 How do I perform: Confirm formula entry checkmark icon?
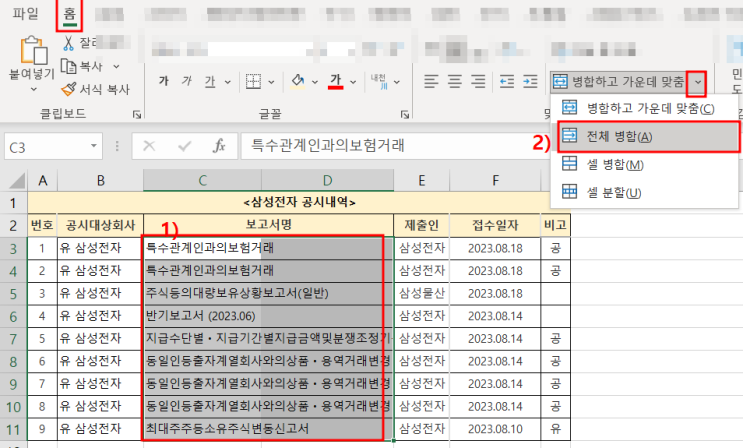(184, 146)
